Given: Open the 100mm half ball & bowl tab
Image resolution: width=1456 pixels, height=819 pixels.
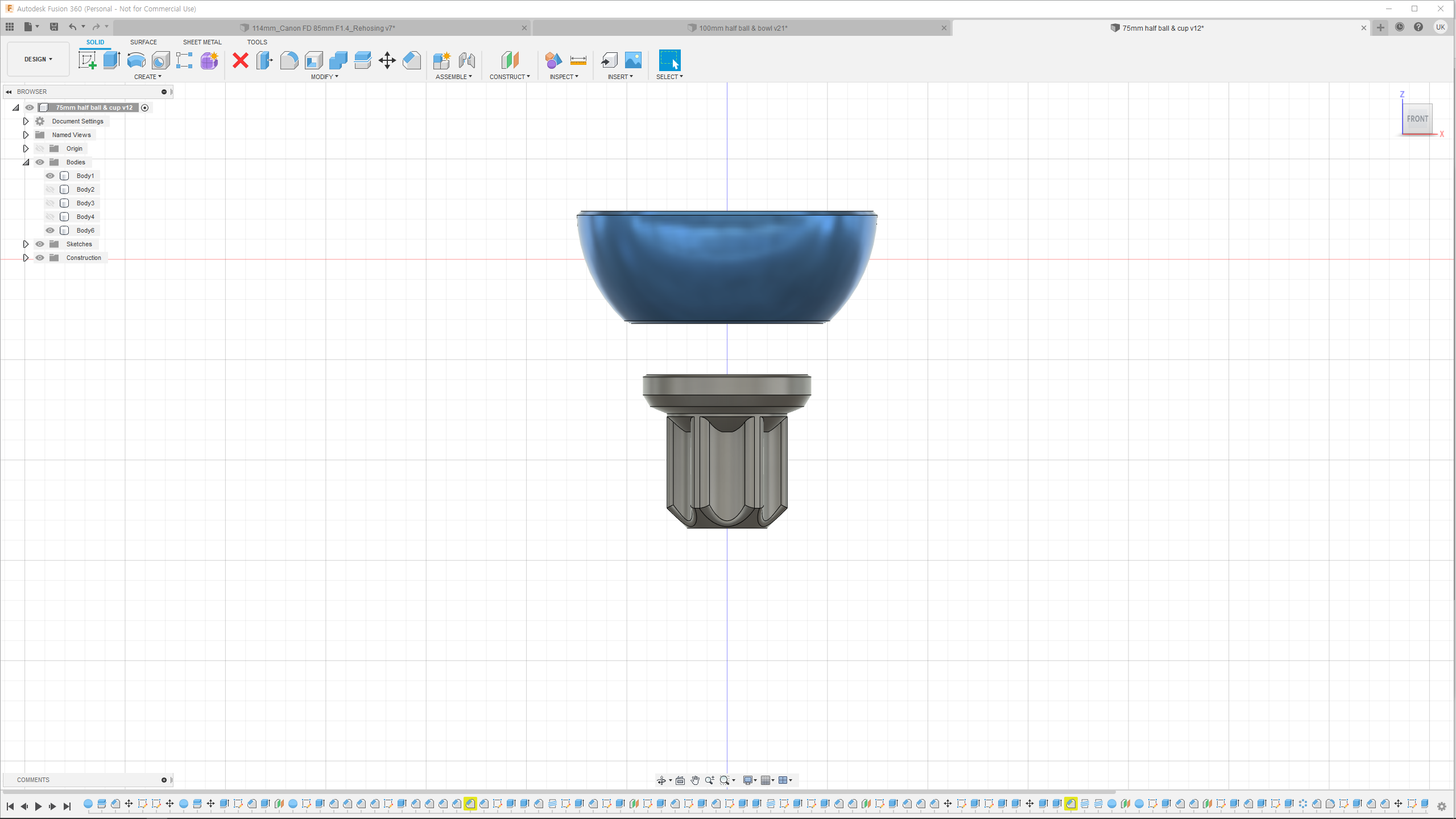Looking at the screenshot, I should pyautogui.click(x=742, y=28).
